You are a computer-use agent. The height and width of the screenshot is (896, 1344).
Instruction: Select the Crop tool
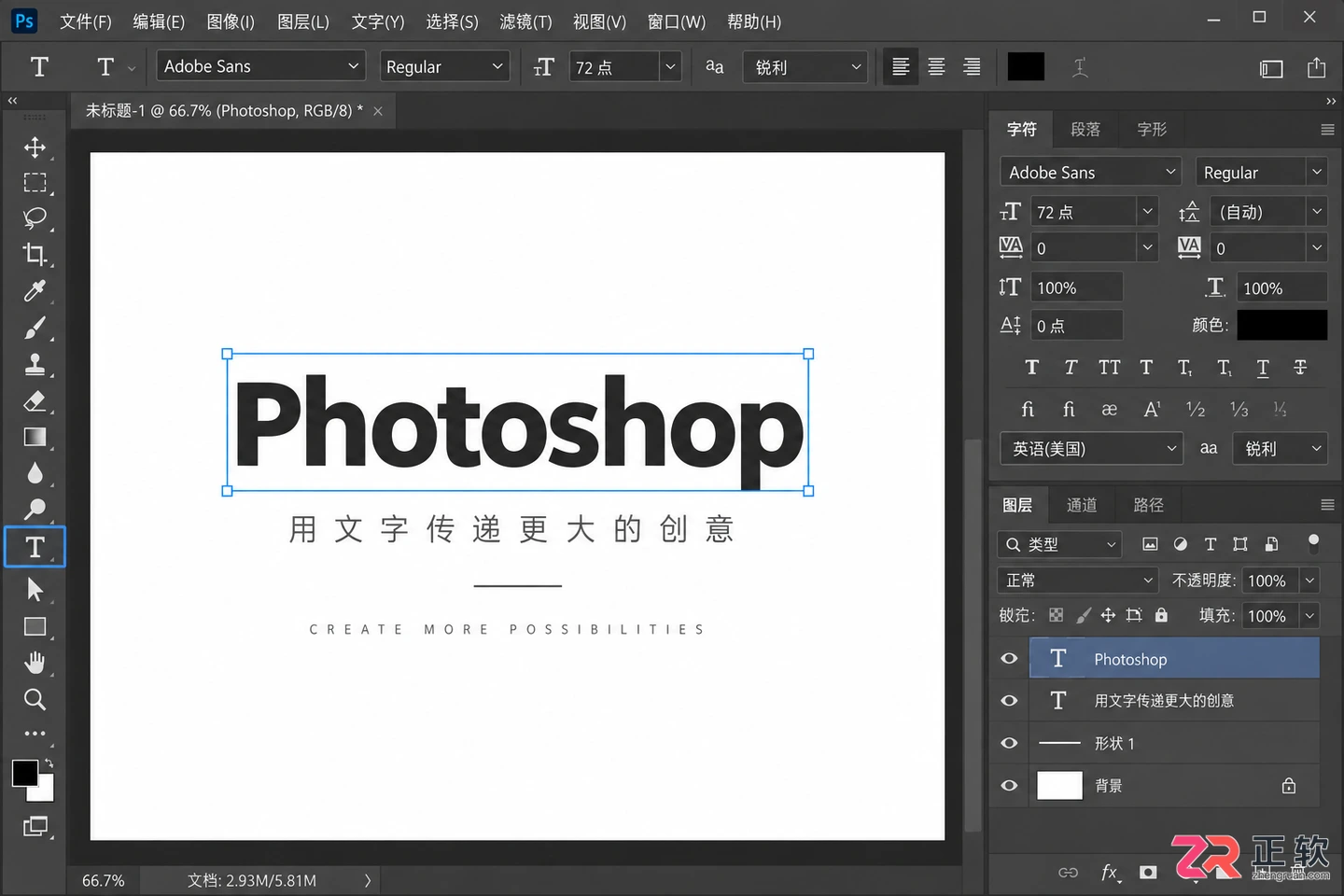coord(35,254)
